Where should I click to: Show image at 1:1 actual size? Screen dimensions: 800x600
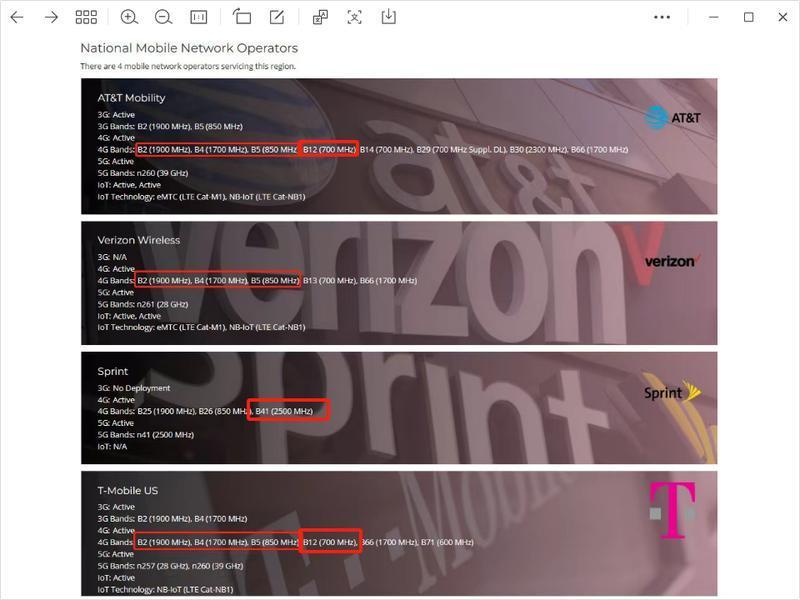pos(199,17)
